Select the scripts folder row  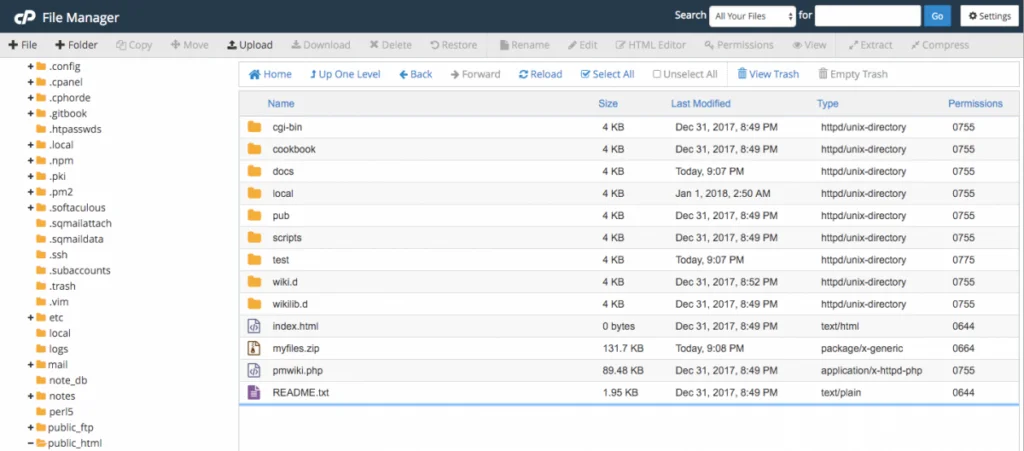629,238
